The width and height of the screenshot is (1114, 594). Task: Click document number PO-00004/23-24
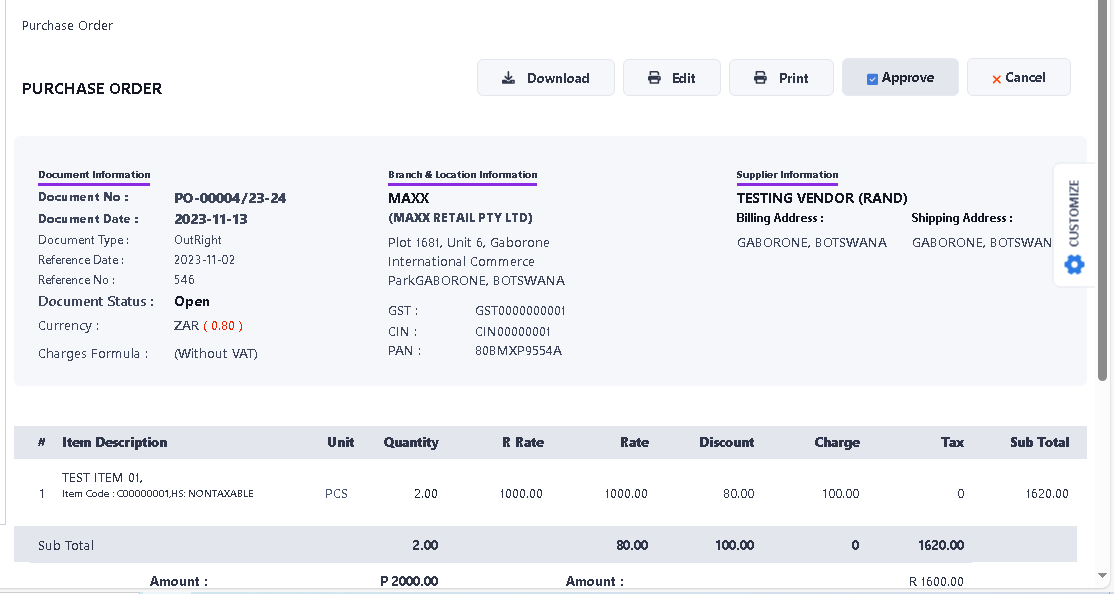[x=230, y=198]
